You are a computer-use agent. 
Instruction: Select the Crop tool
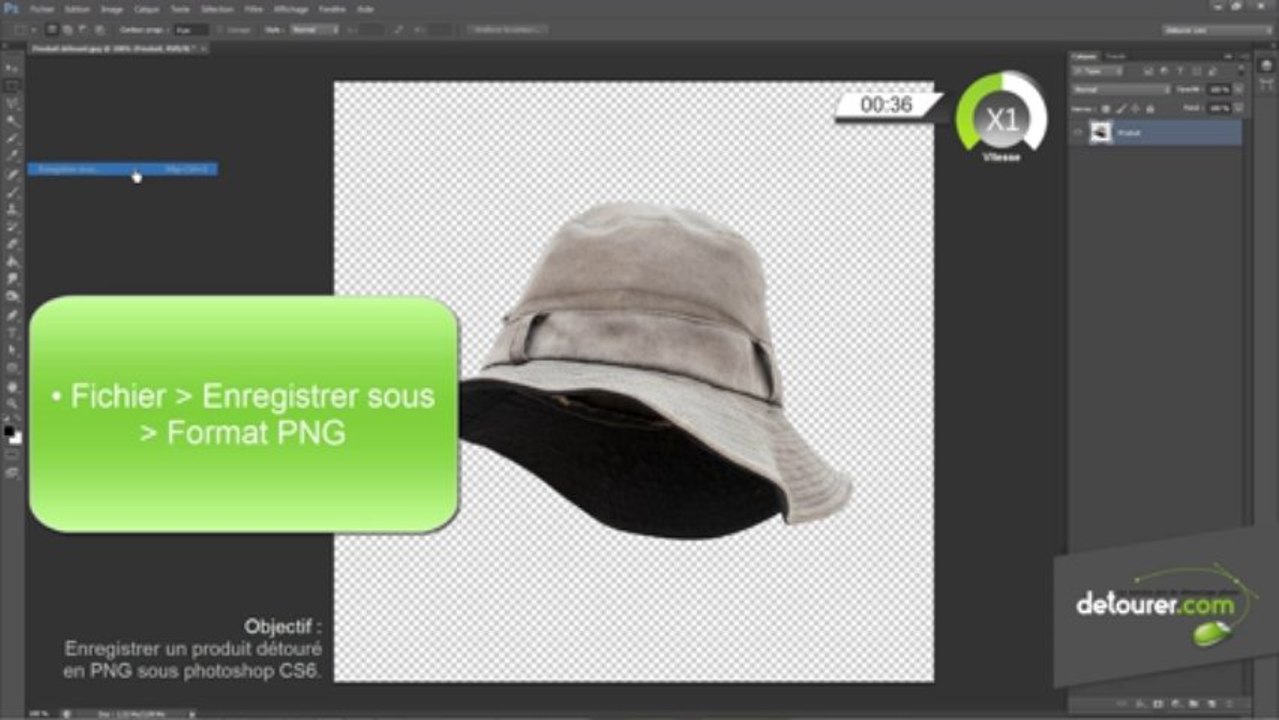tap(13, 137)
